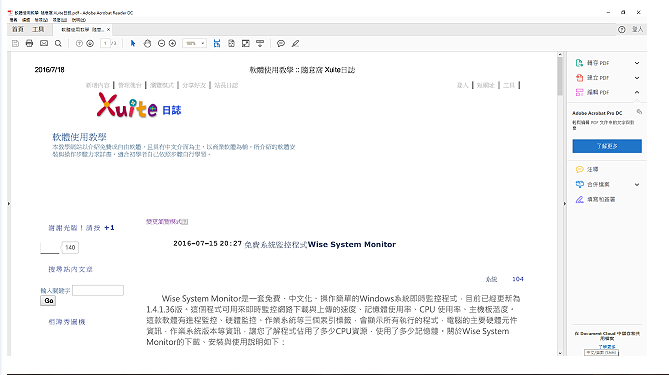This screenshot has width=669, height=375.
Task: Open the read mode toolbar icon
Action: pyautogui.click(x=260, y=44)
